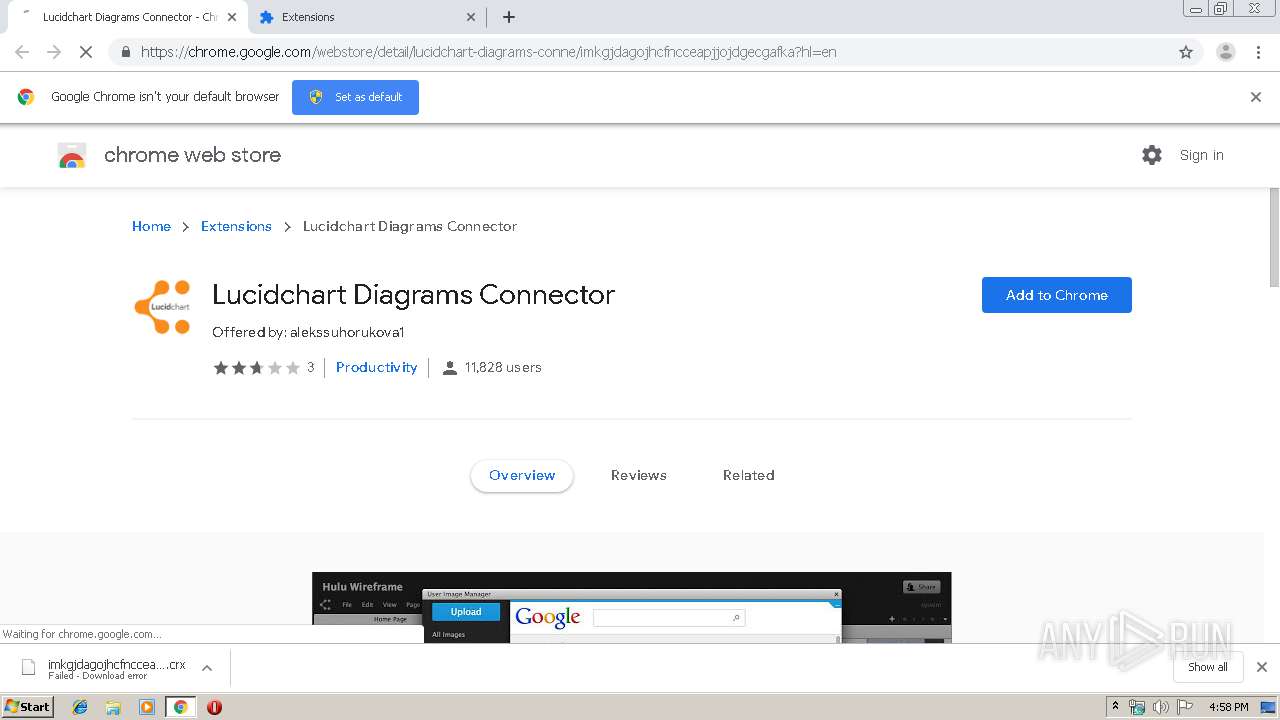Switch to the Extensions tab
The height and width of the screenshot is (720, 1280).
point(366,17)
